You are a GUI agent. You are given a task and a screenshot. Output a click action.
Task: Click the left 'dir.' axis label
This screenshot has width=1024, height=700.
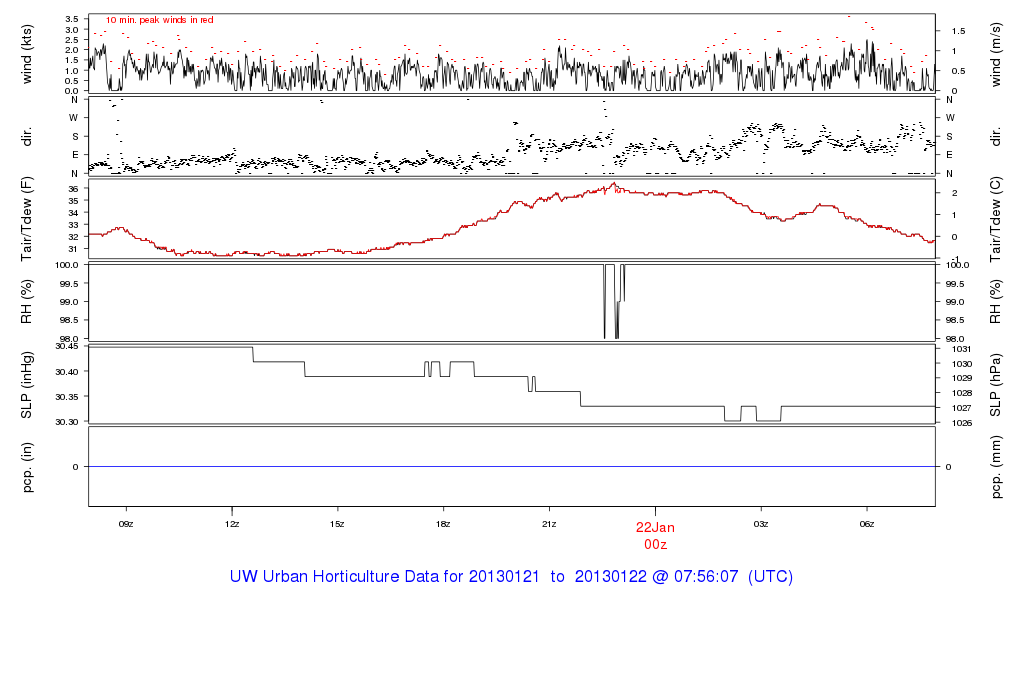27,136
